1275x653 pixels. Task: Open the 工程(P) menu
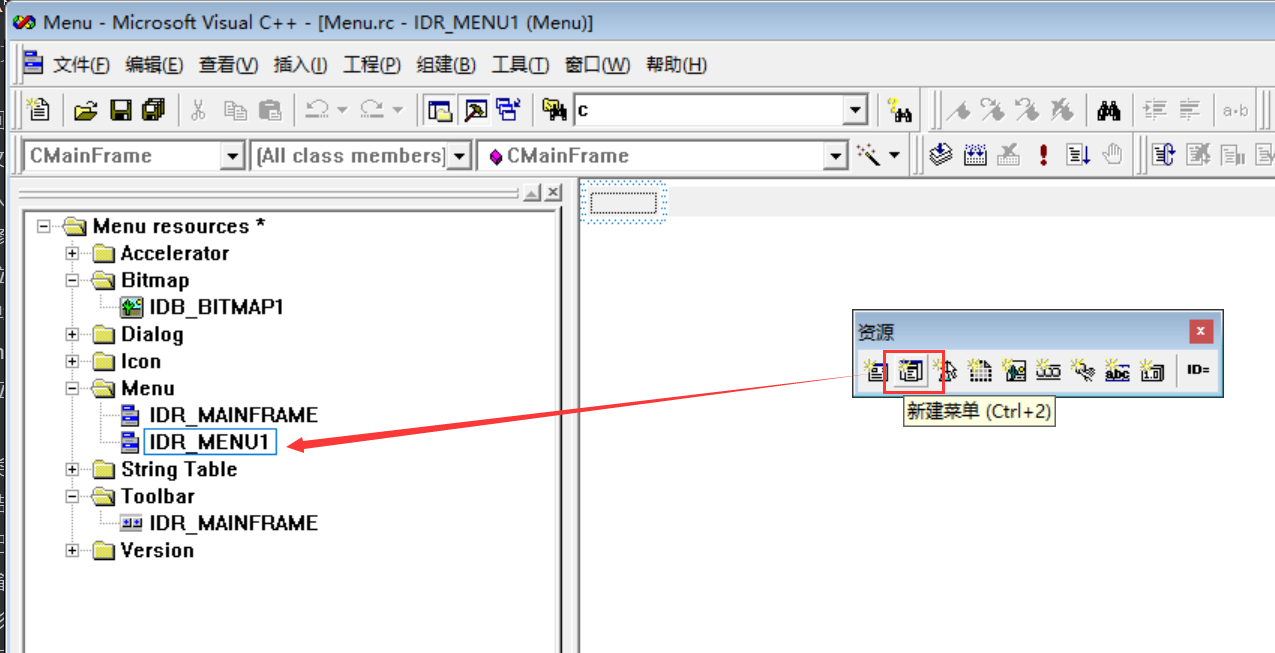pos(372,65)
